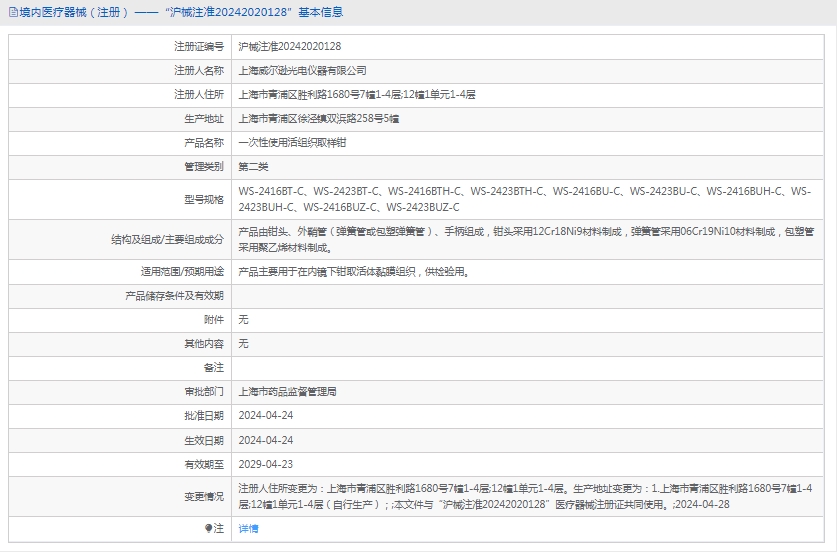Click management category value 第二类
Image resolution: width=837 pixels, height=552 pixels.
tap(253, 167)
